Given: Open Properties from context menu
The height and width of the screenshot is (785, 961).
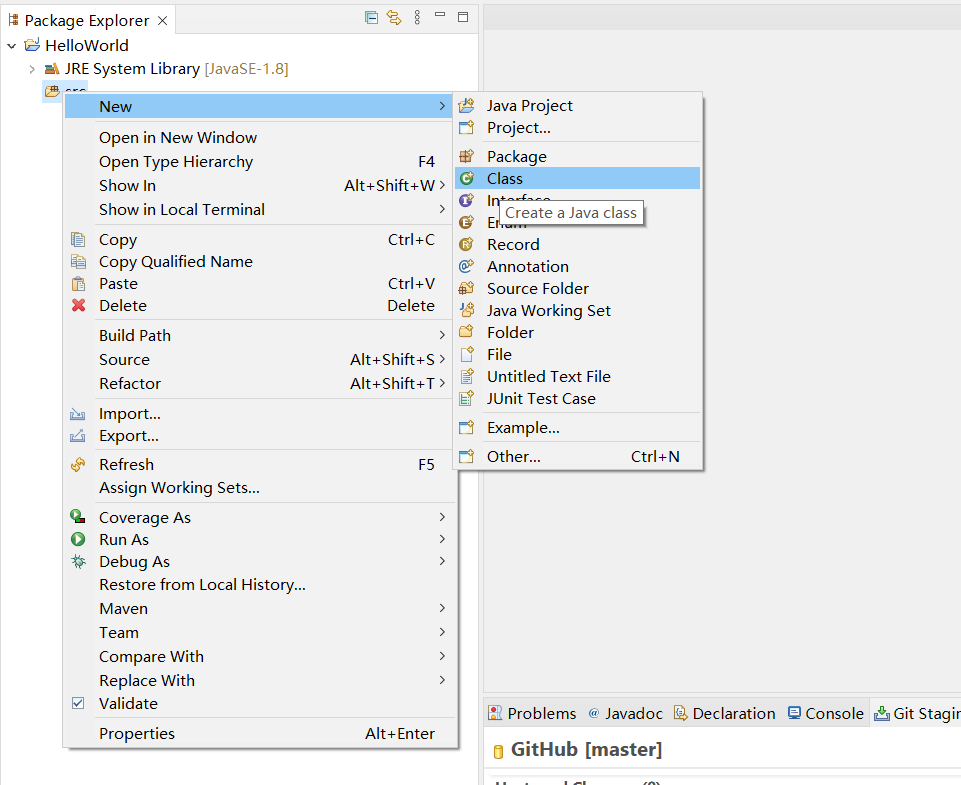Looking at the screenshot, I should click(x=260, y=734).
